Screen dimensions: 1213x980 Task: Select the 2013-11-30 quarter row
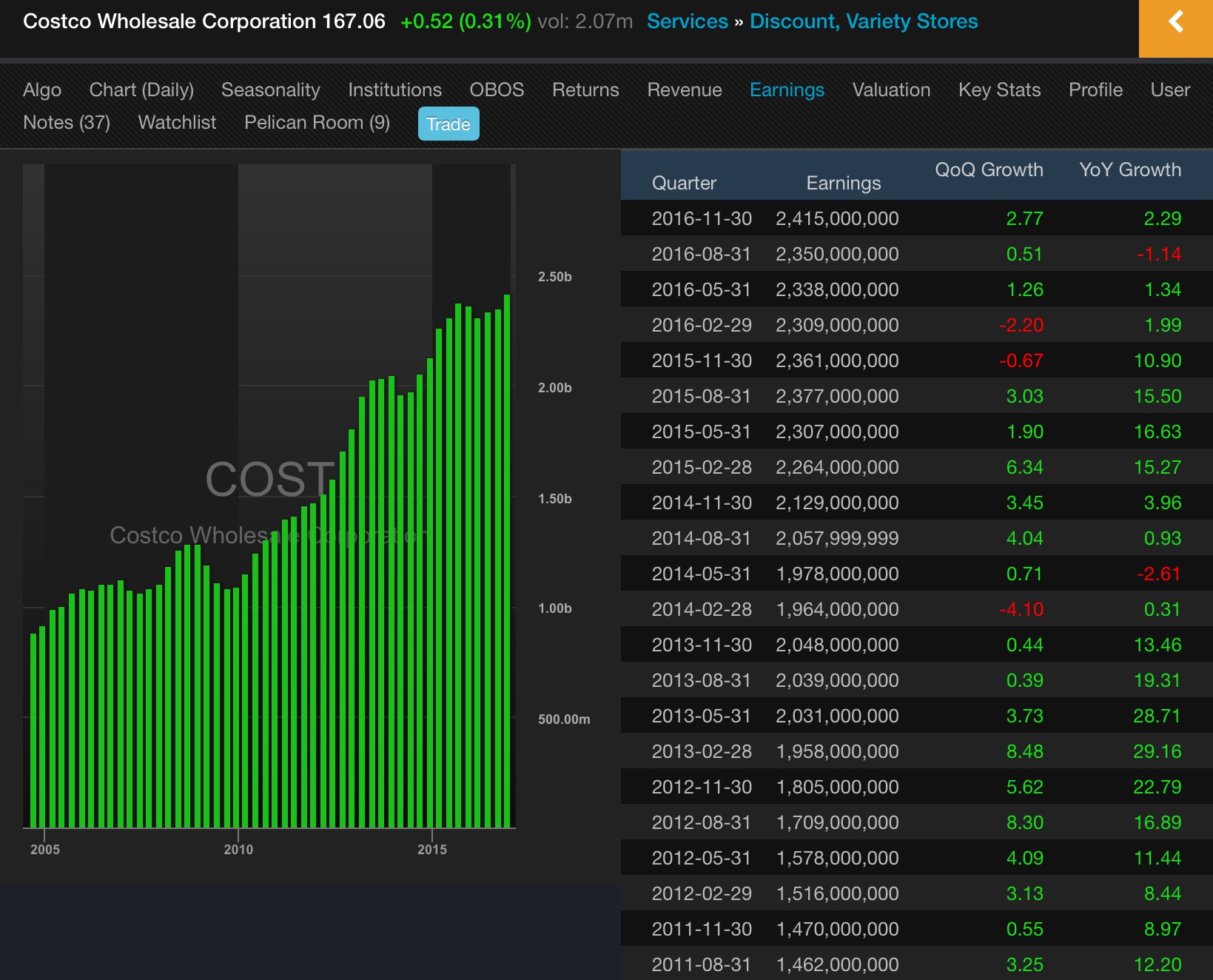(x=916, y=645)
